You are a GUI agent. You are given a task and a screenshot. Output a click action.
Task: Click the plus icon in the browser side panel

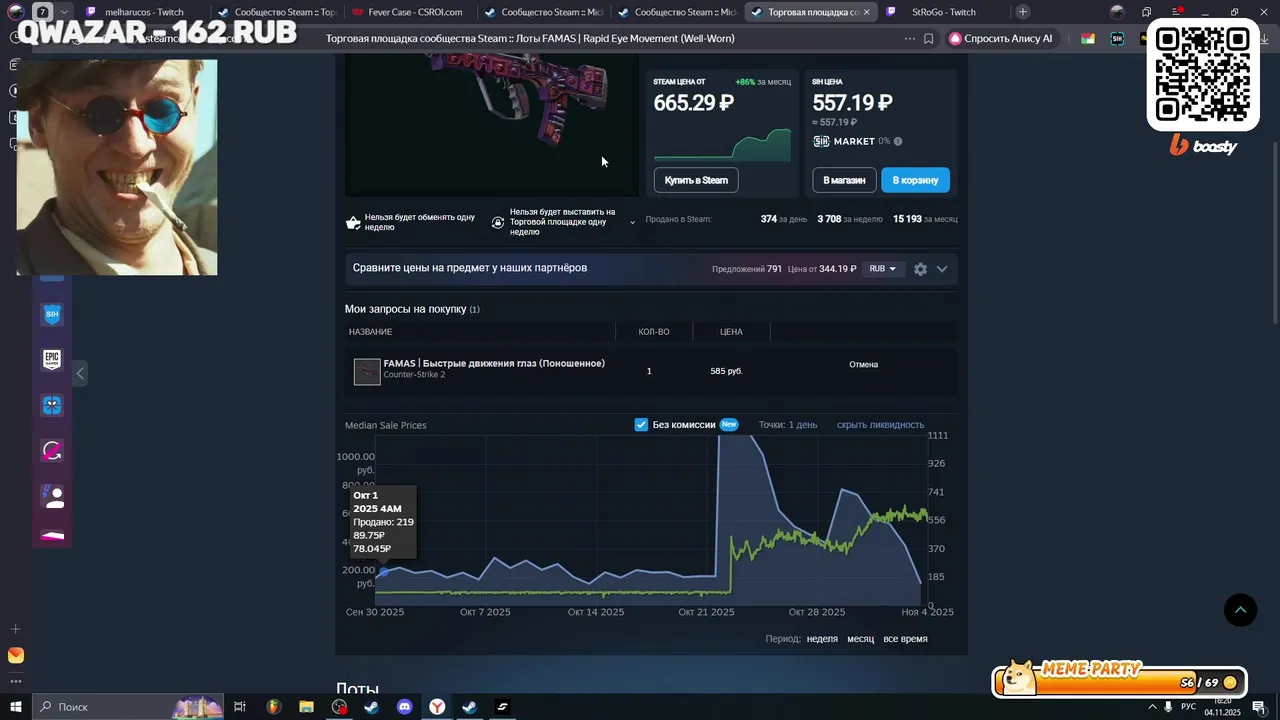pyautogui.click(x=15, y=629)
